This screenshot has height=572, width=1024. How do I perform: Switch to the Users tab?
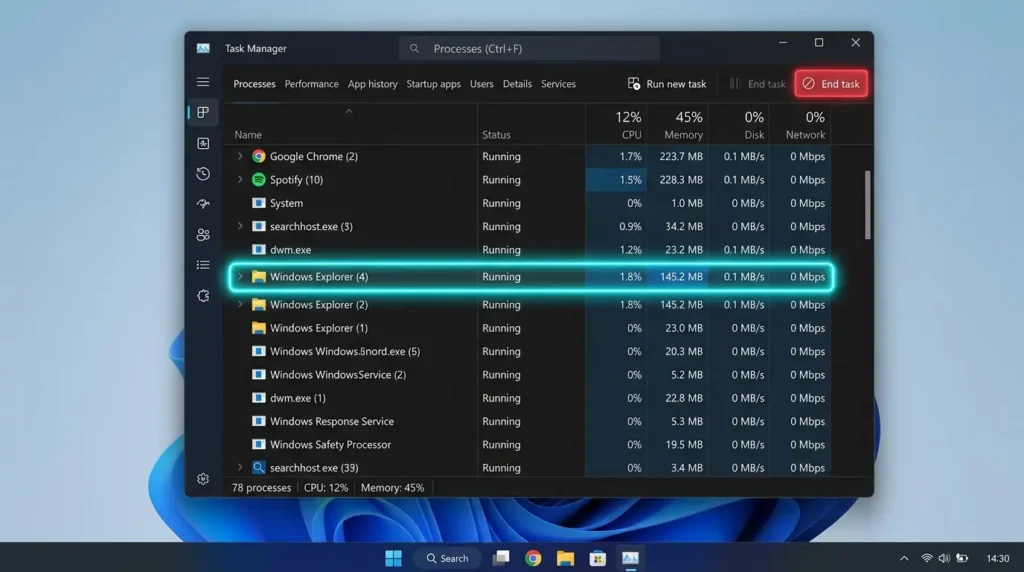(x=481, y=84)
